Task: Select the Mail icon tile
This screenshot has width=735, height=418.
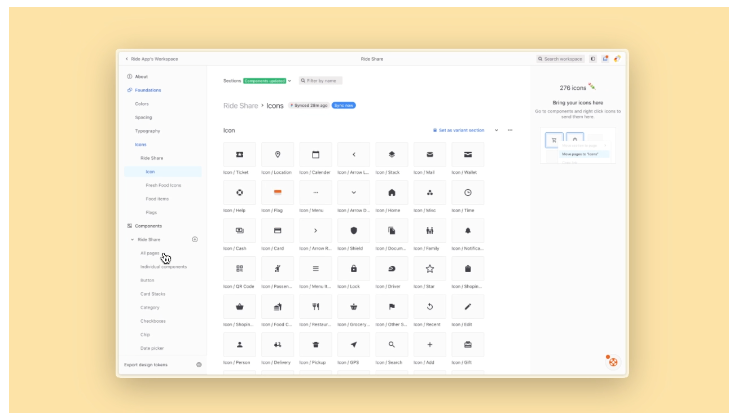Action: (x=429, y=155)
